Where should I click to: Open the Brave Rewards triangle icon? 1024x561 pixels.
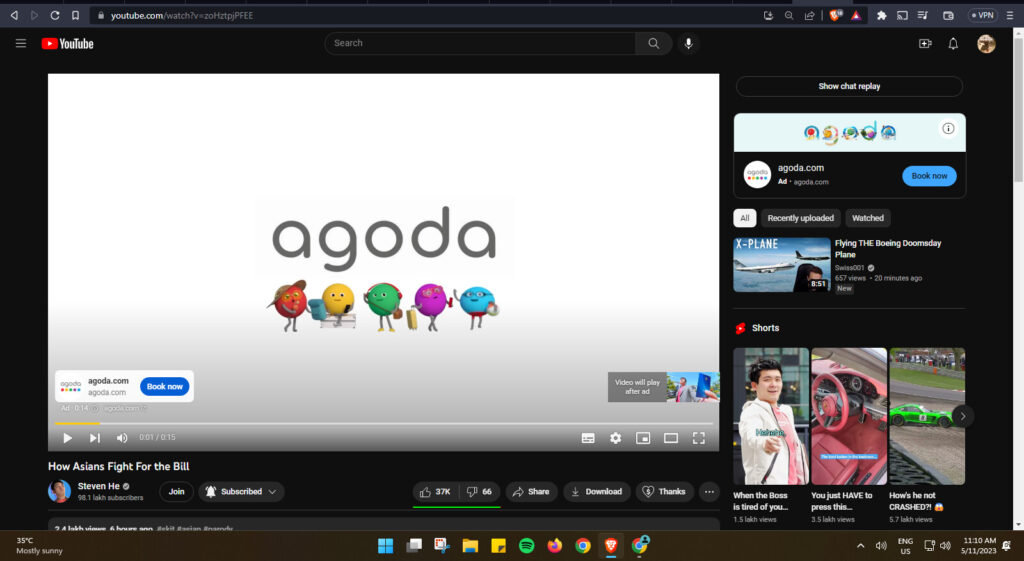(x=856, y=15)
